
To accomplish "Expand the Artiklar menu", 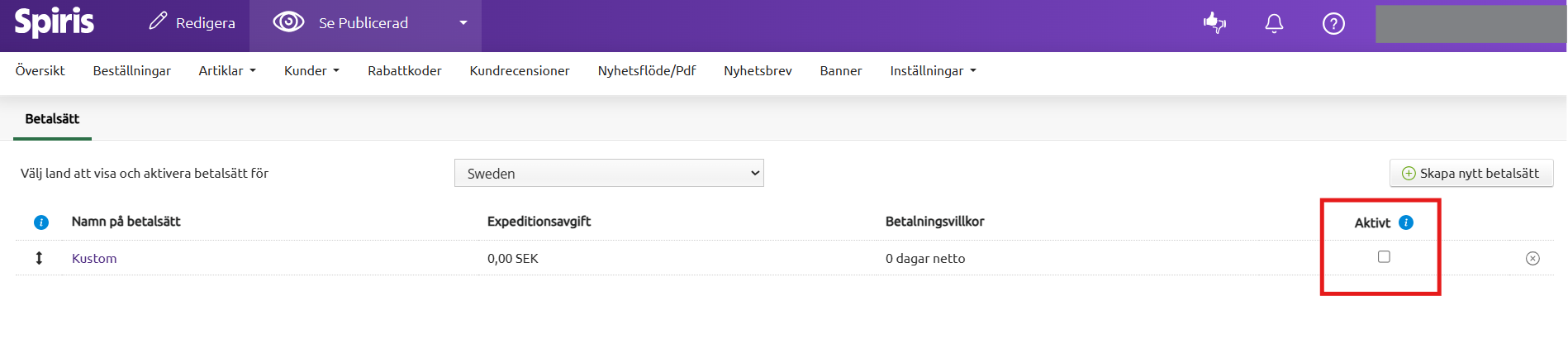I will 227,71.
